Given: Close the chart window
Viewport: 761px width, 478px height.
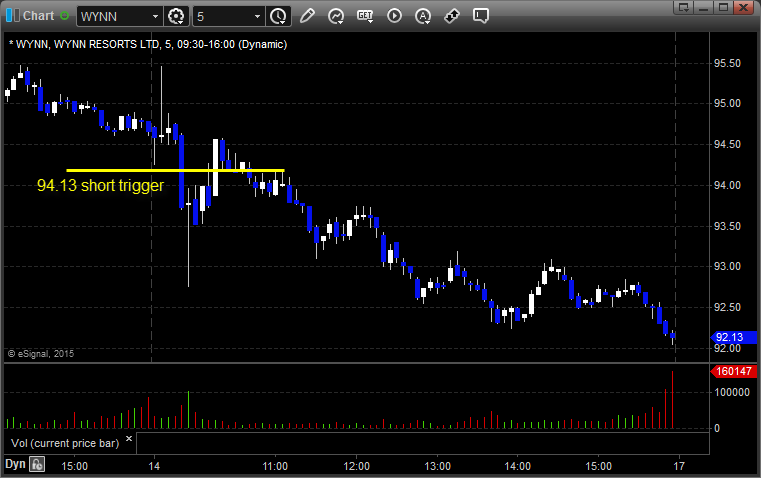Looking at the screenshot, I should click(x=743, y=7).
